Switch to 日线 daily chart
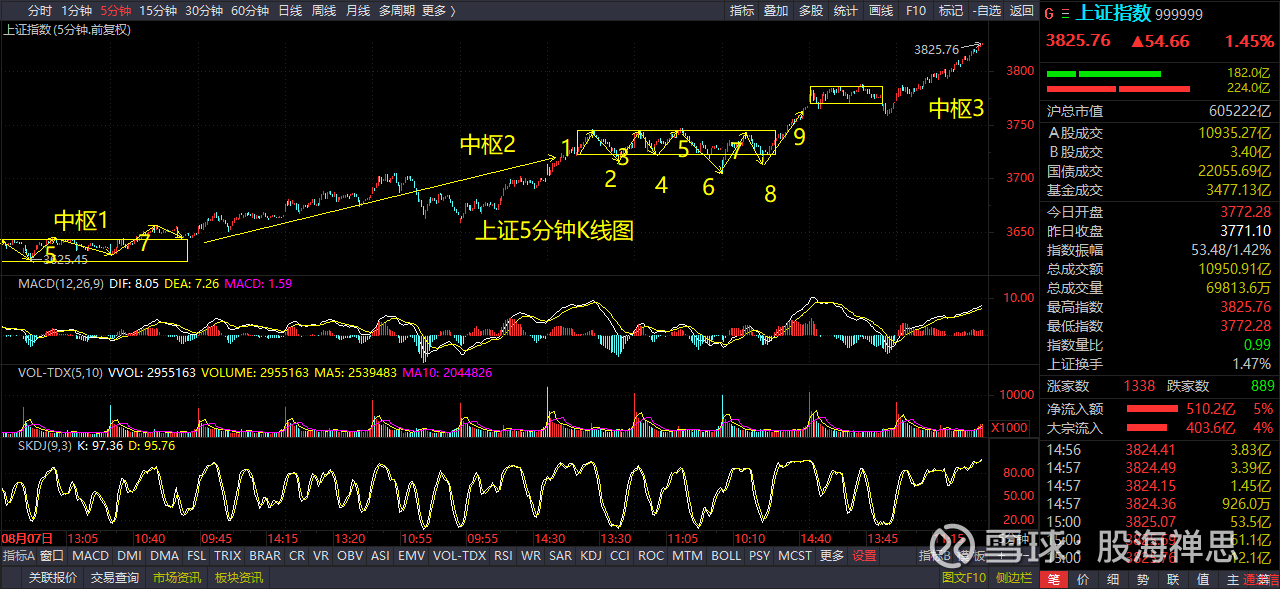Screen dimensions: 1280x589 pyautogui.click(x=290, y=10)
